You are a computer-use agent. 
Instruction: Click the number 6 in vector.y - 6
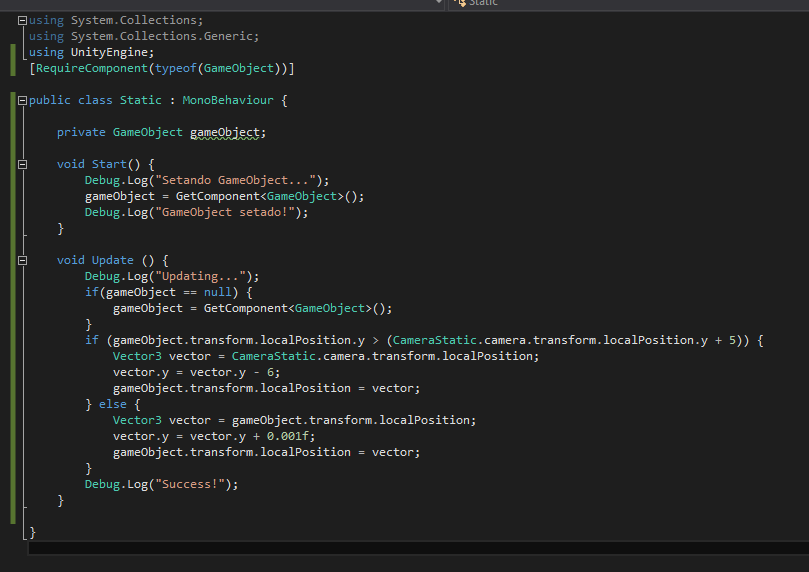[x=270, y=372]
